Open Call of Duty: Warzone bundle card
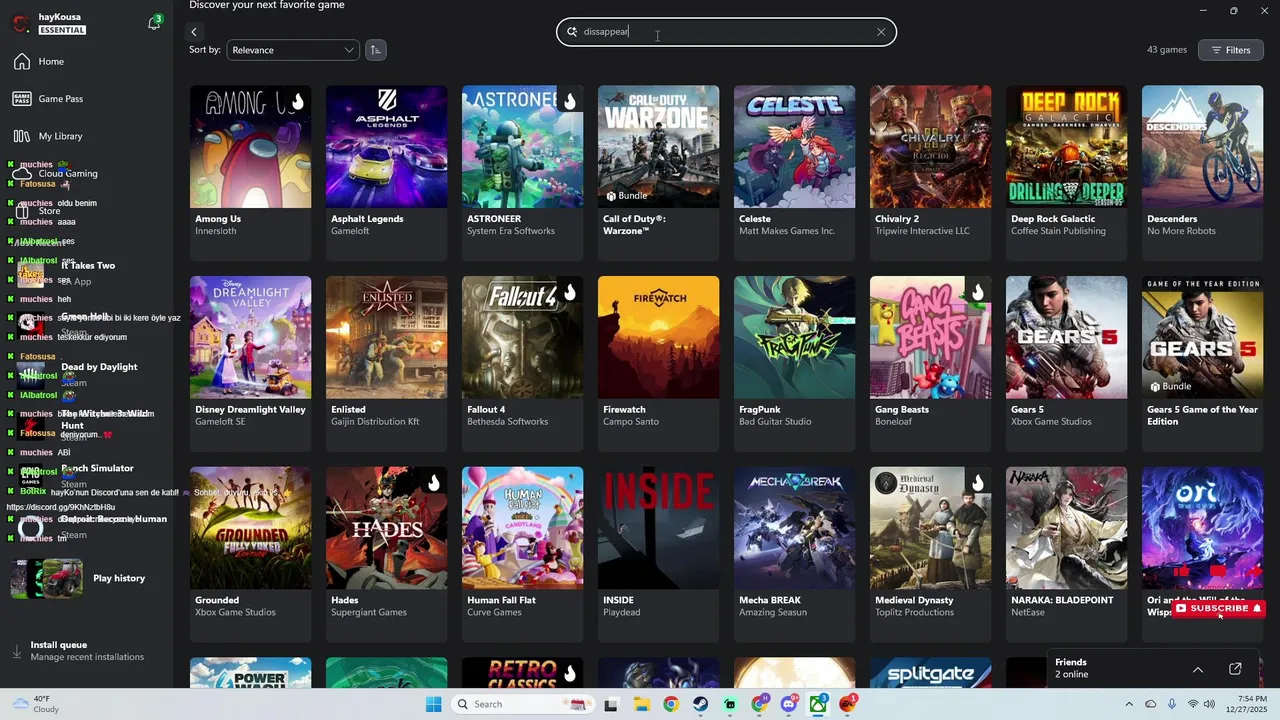 click(658, 172)
